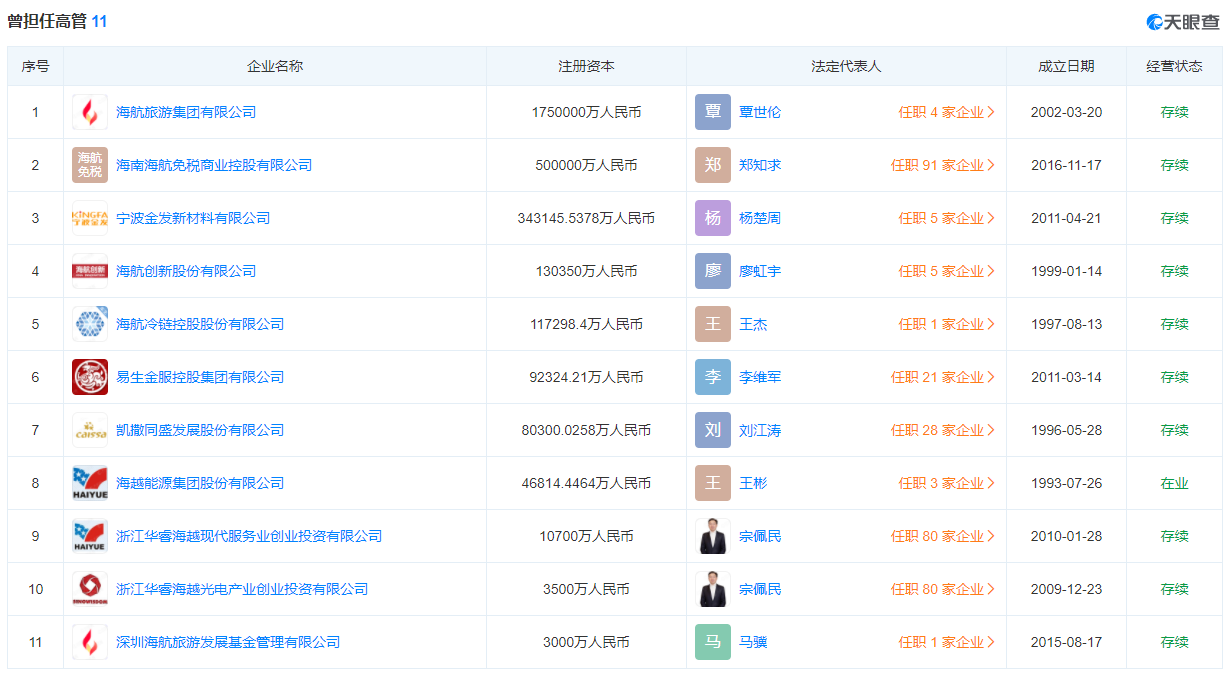Click the 马 avatar for 马骥

[713, 642]
